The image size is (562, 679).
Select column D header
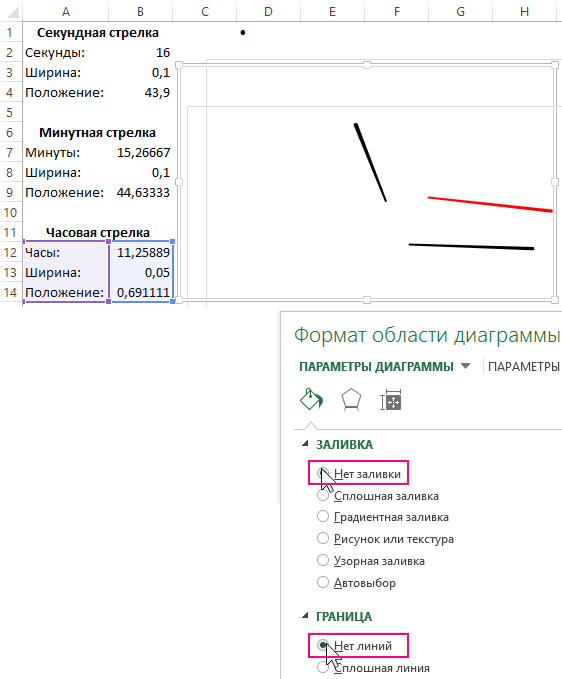coord(268,11)
